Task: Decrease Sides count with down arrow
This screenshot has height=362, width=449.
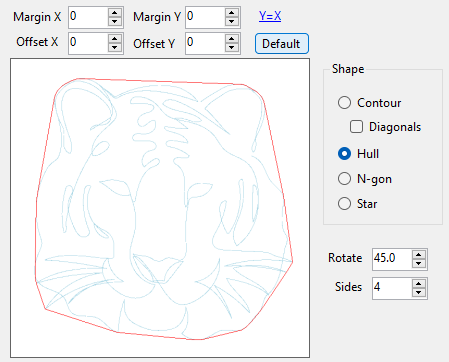Action: click(419, 292)
